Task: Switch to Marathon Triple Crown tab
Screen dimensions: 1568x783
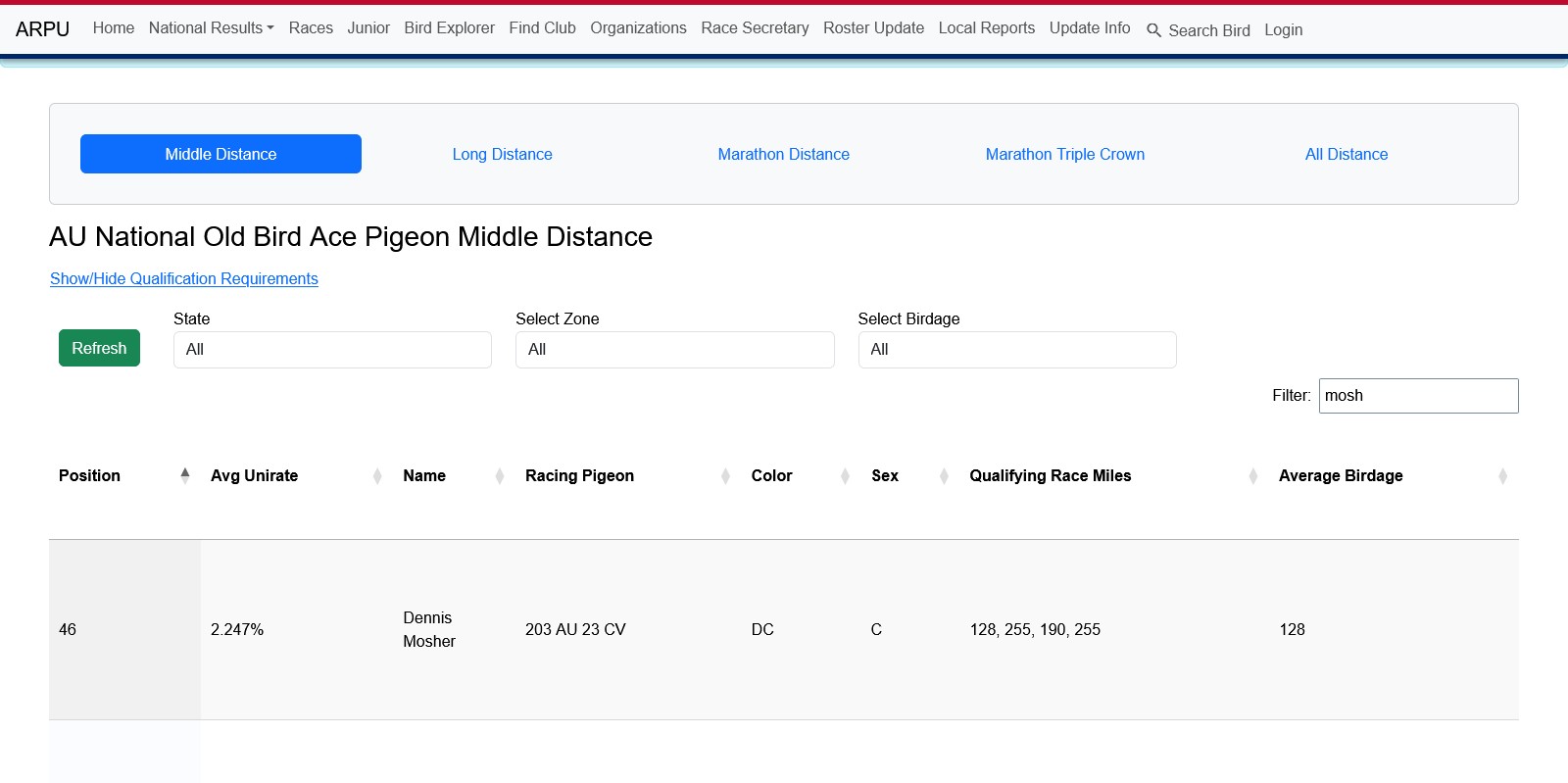Action: coord(1064,154)
